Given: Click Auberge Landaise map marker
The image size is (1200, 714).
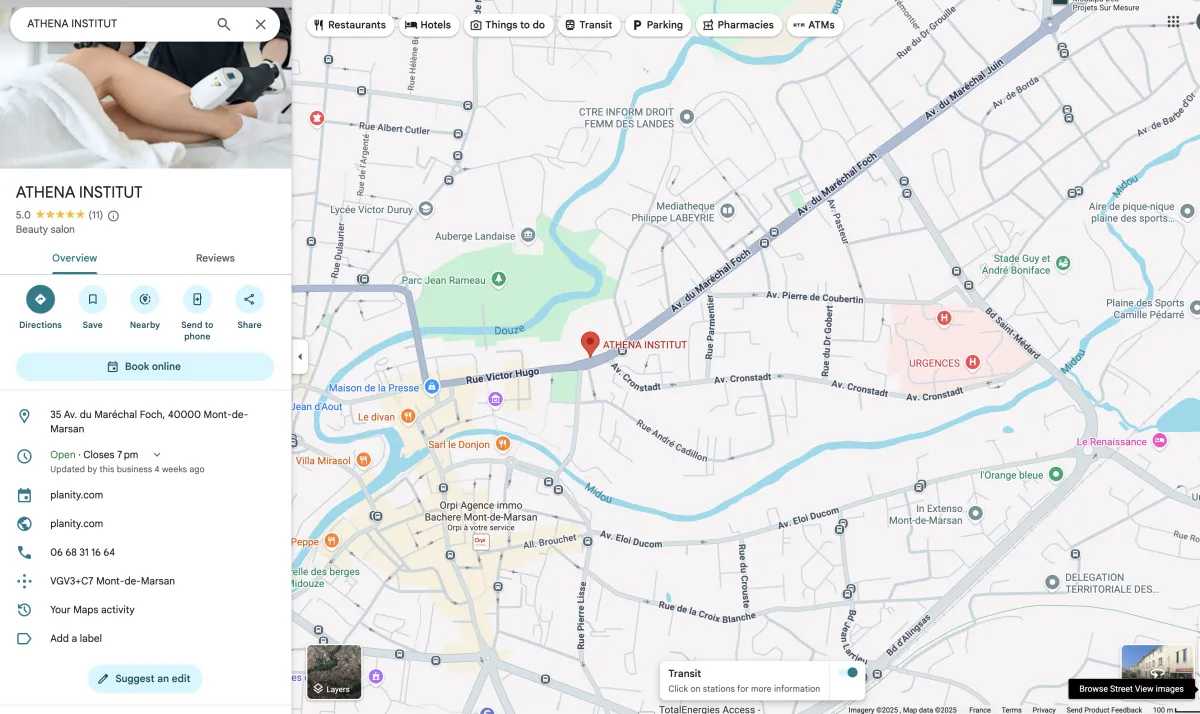Looking at the screenshot, I should tap(528, 236).
